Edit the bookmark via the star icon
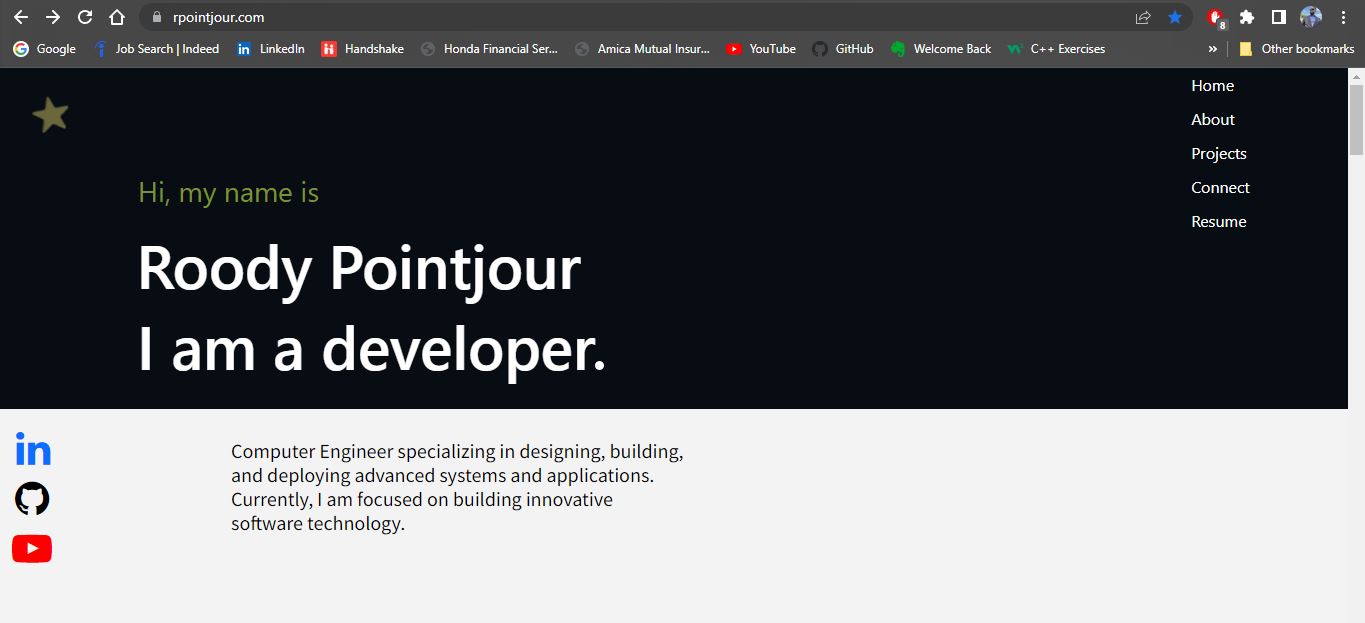The height and width of the screenshot is (623, 1365). tap(1174, 17)
